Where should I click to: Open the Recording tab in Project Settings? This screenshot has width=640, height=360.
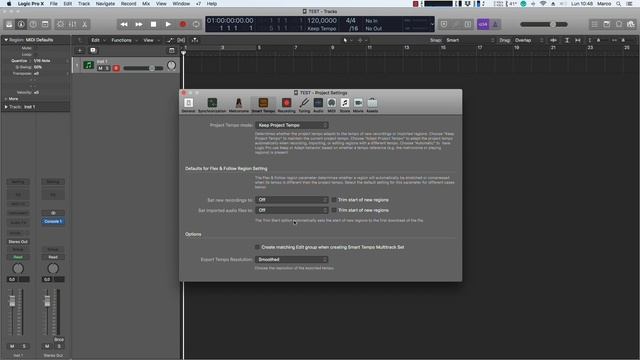pos(287,105)
